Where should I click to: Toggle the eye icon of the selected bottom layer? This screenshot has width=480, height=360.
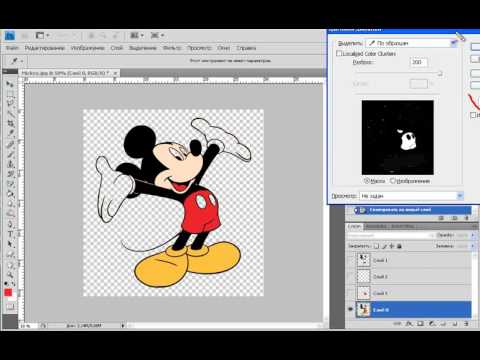tap(350, 310)
